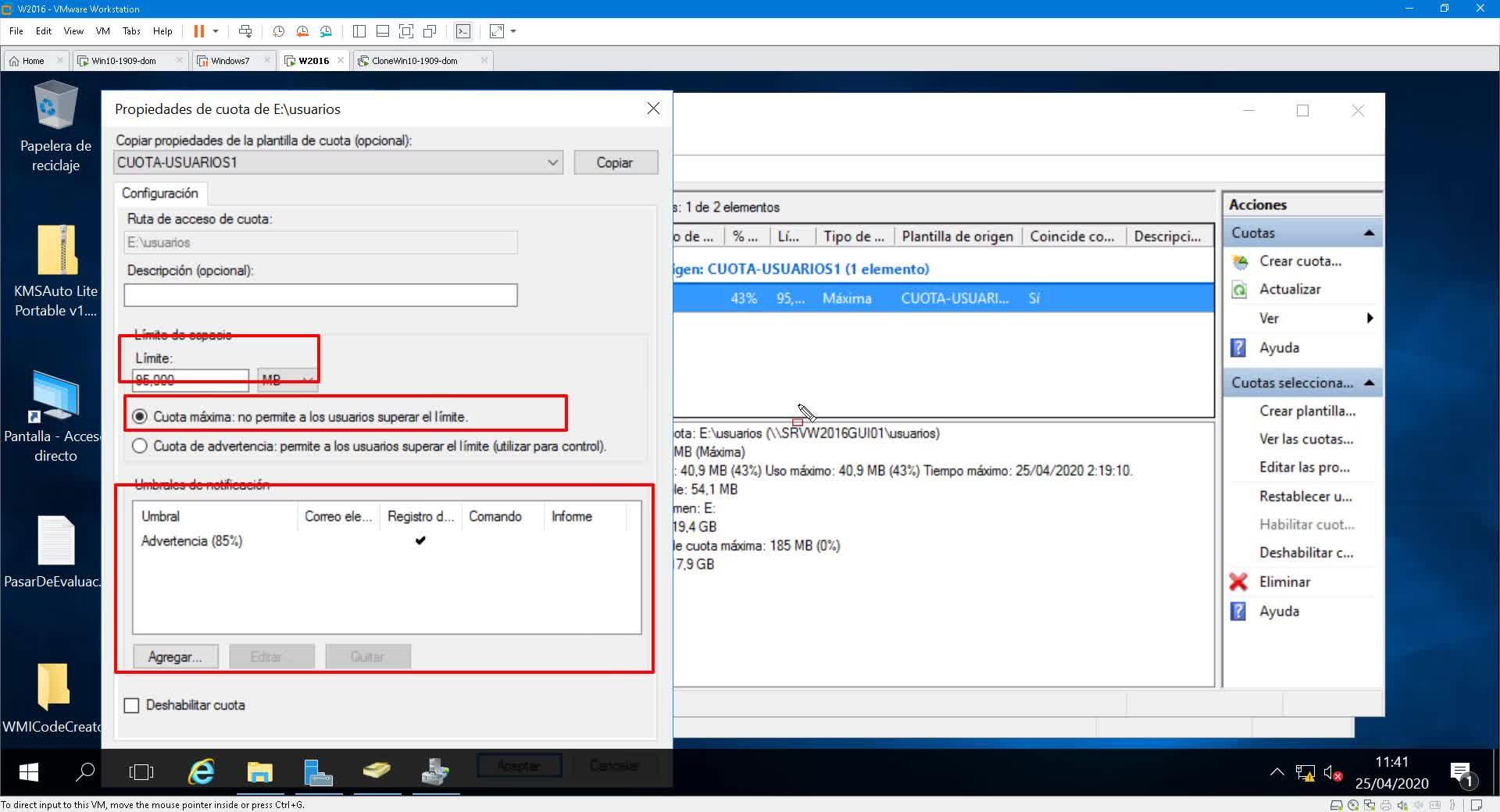The image size is (1500, 812).
Task: Click the Descripción (opcional) text field
Action: tap(320, 295)
